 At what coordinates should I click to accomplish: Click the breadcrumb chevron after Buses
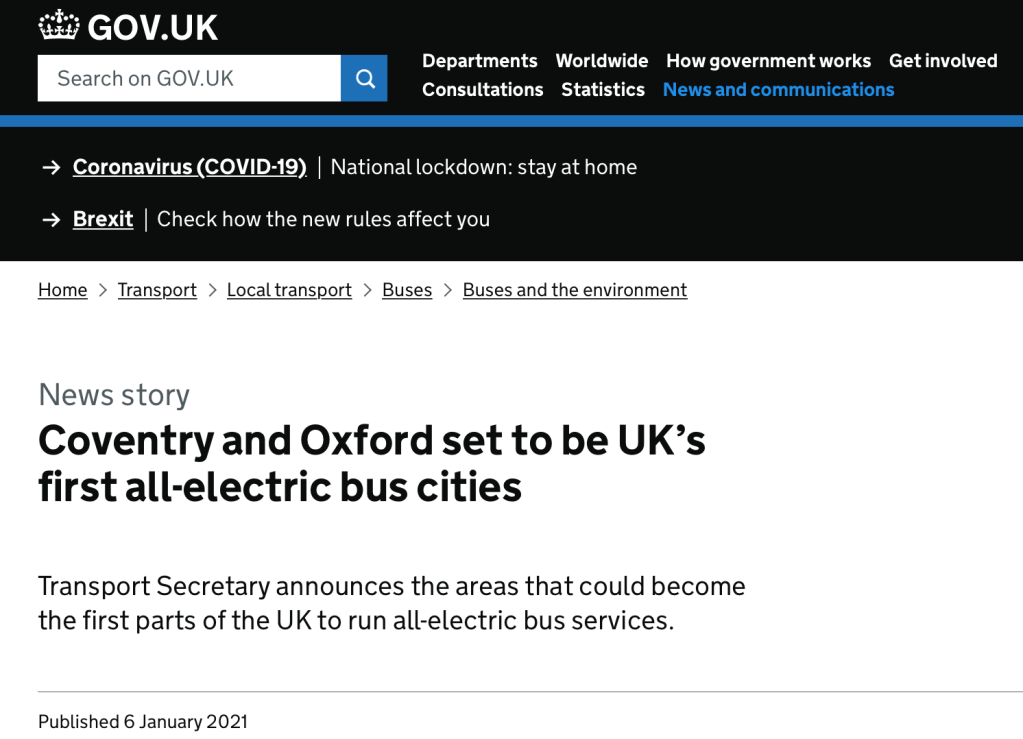447,290
